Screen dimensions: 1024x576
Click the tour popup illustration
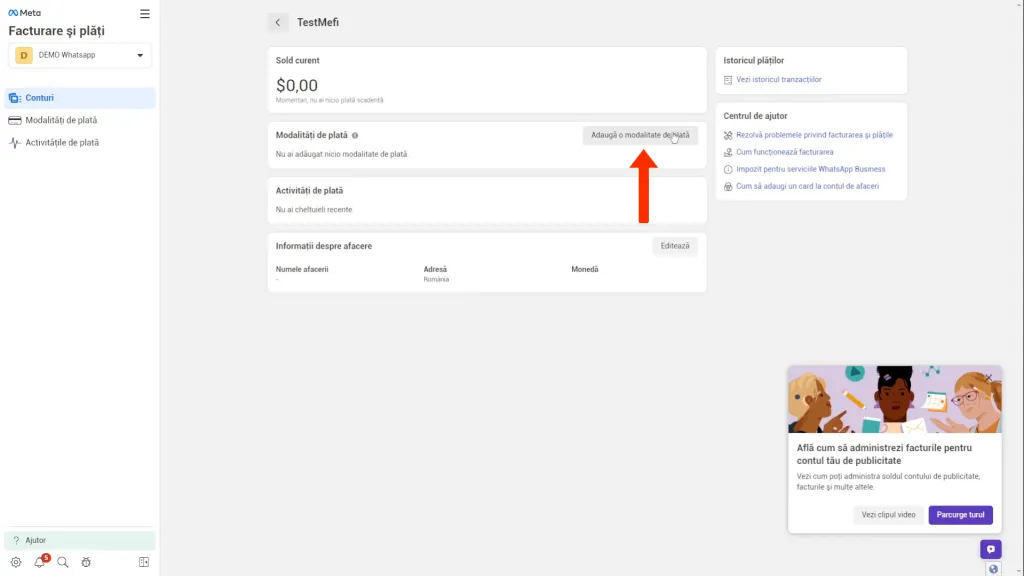tap(894, 399)
